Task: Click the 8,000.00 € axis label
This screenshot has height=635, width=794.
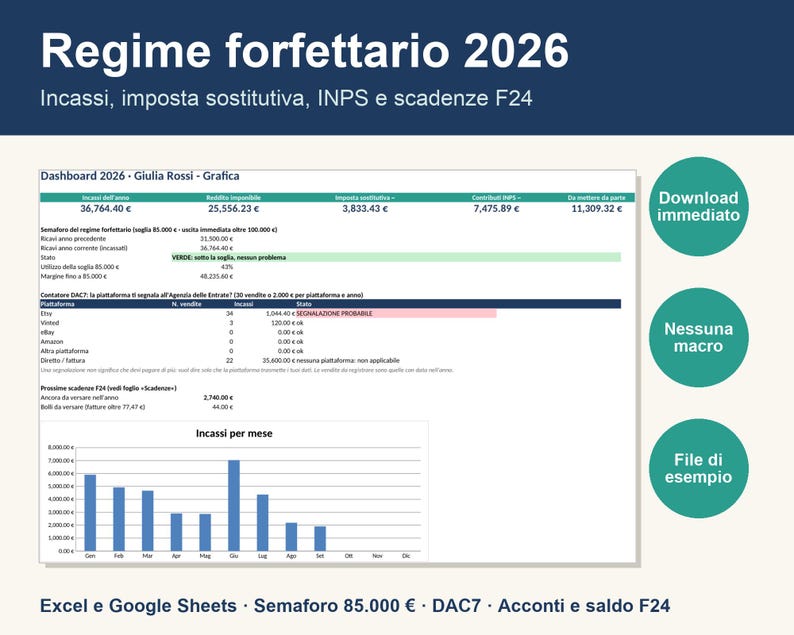Action: 61,448
